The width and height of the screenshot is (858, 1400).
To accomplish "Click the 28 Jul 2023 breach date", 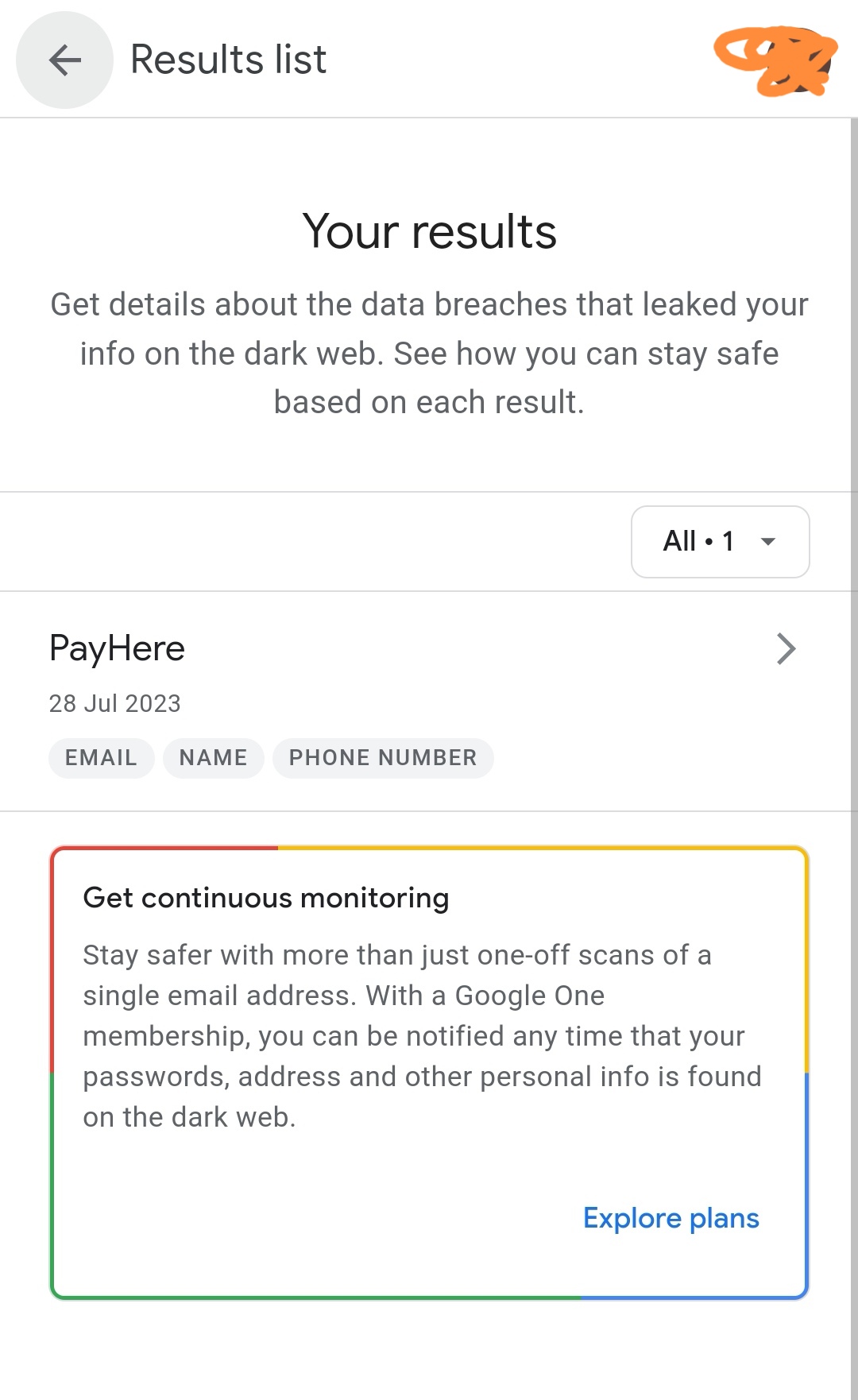I will click(115, 703).
